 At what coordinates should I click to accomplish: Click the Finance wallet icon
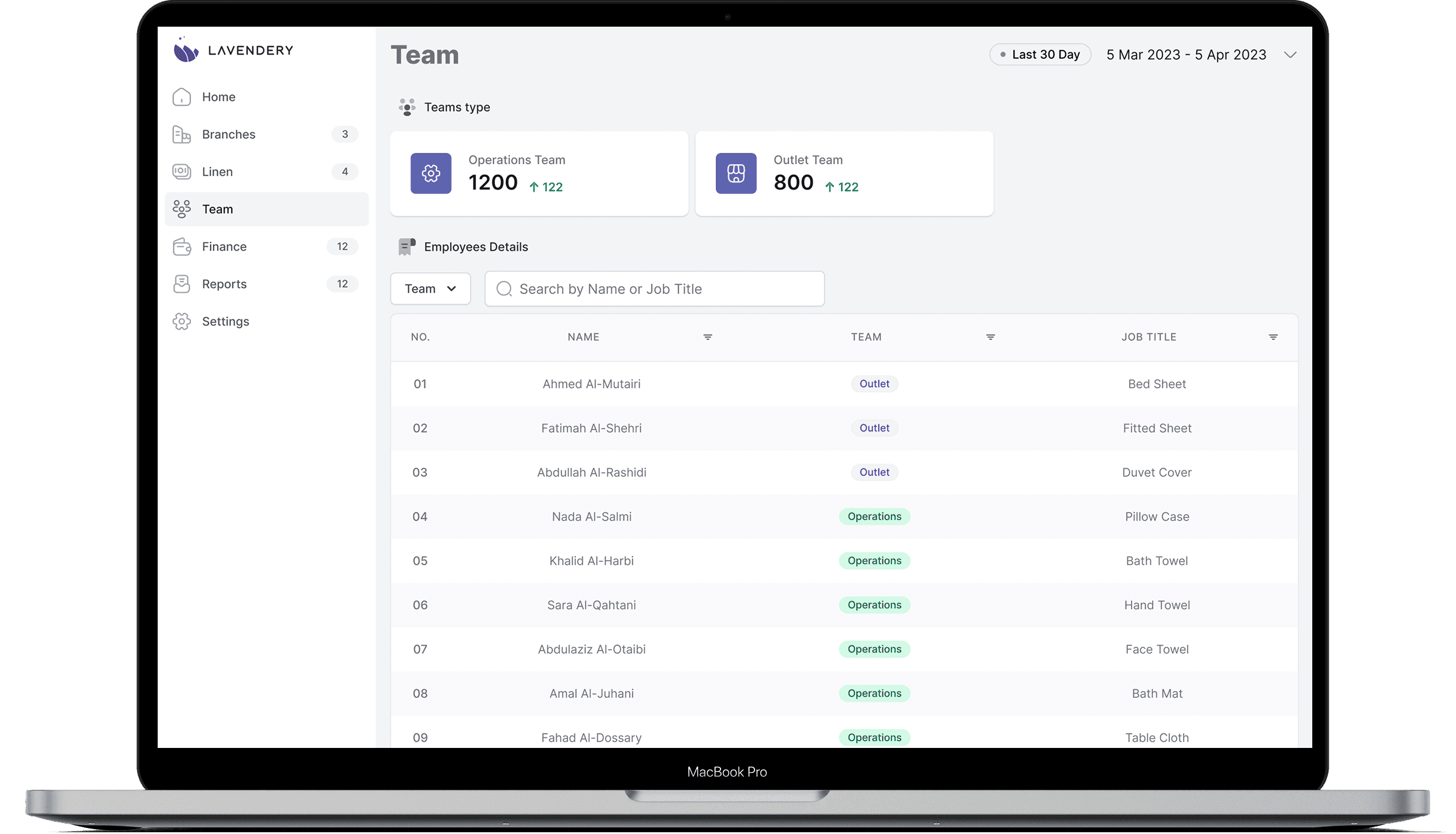click(x=181, y=247)
